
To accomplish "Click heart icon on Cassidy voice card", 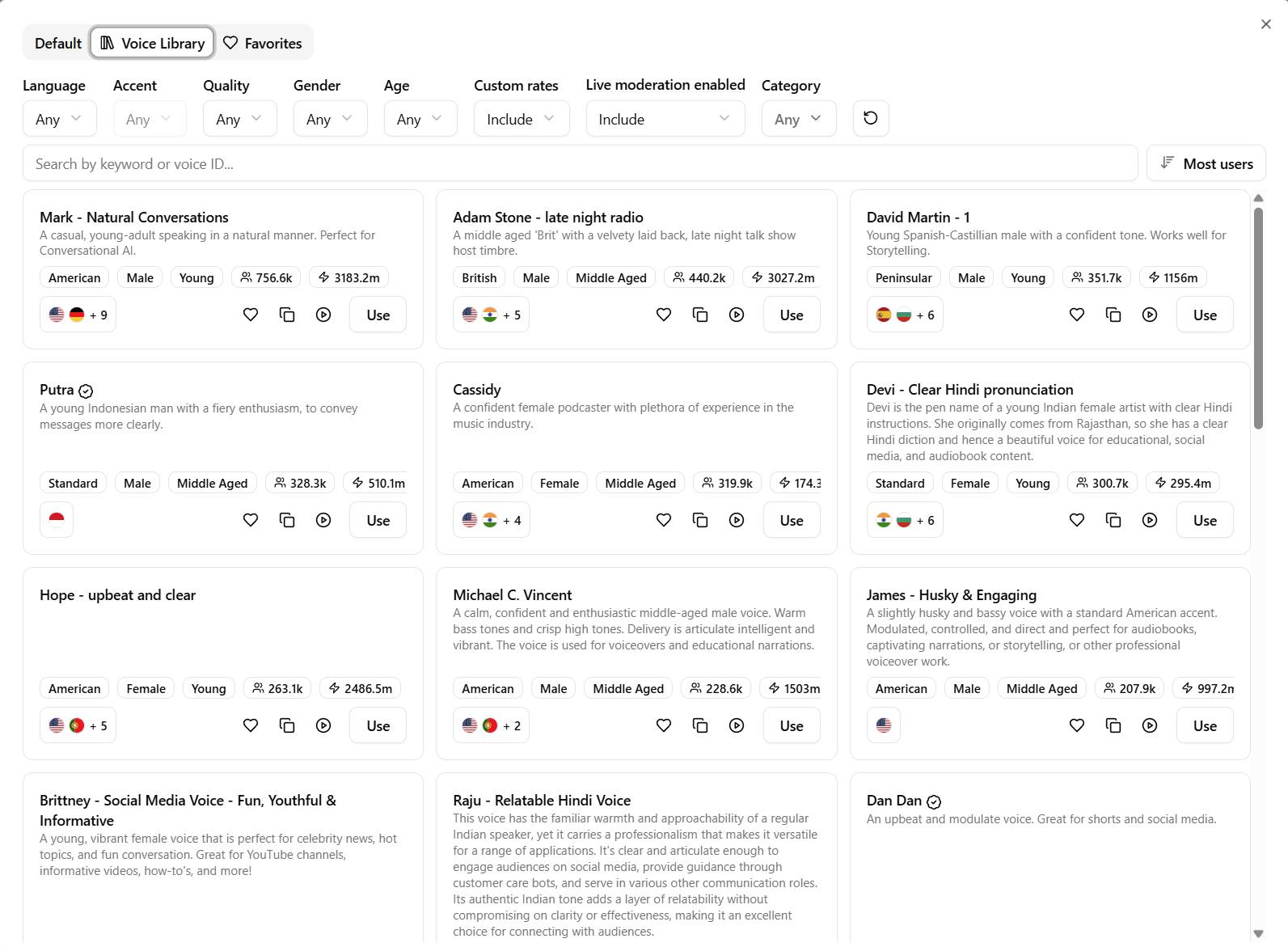I will 664,520.
